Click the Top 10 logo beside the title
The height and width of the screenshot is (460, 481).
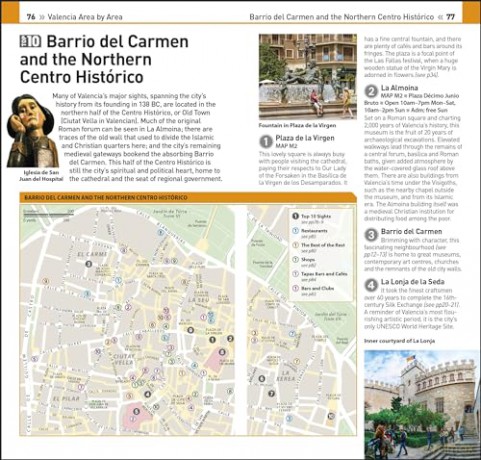(x=30, y=41)
